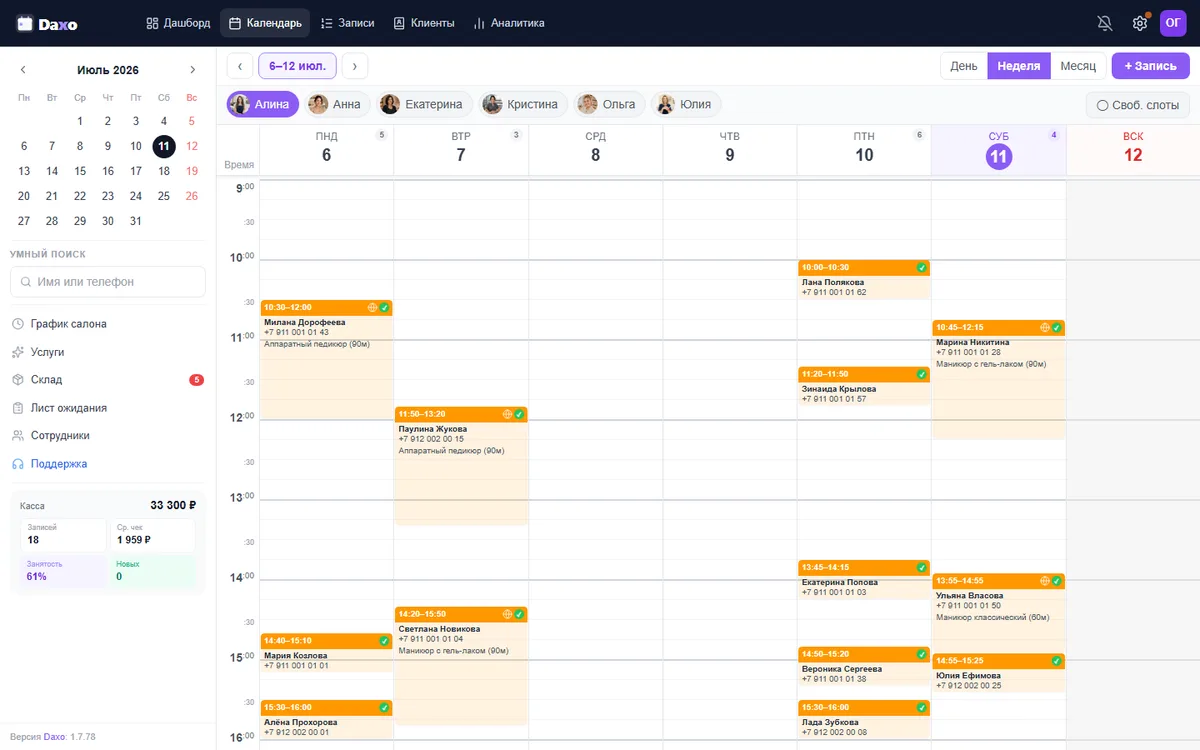
Task: Go to previous month in mini calendar
Action: click(24, 70)
